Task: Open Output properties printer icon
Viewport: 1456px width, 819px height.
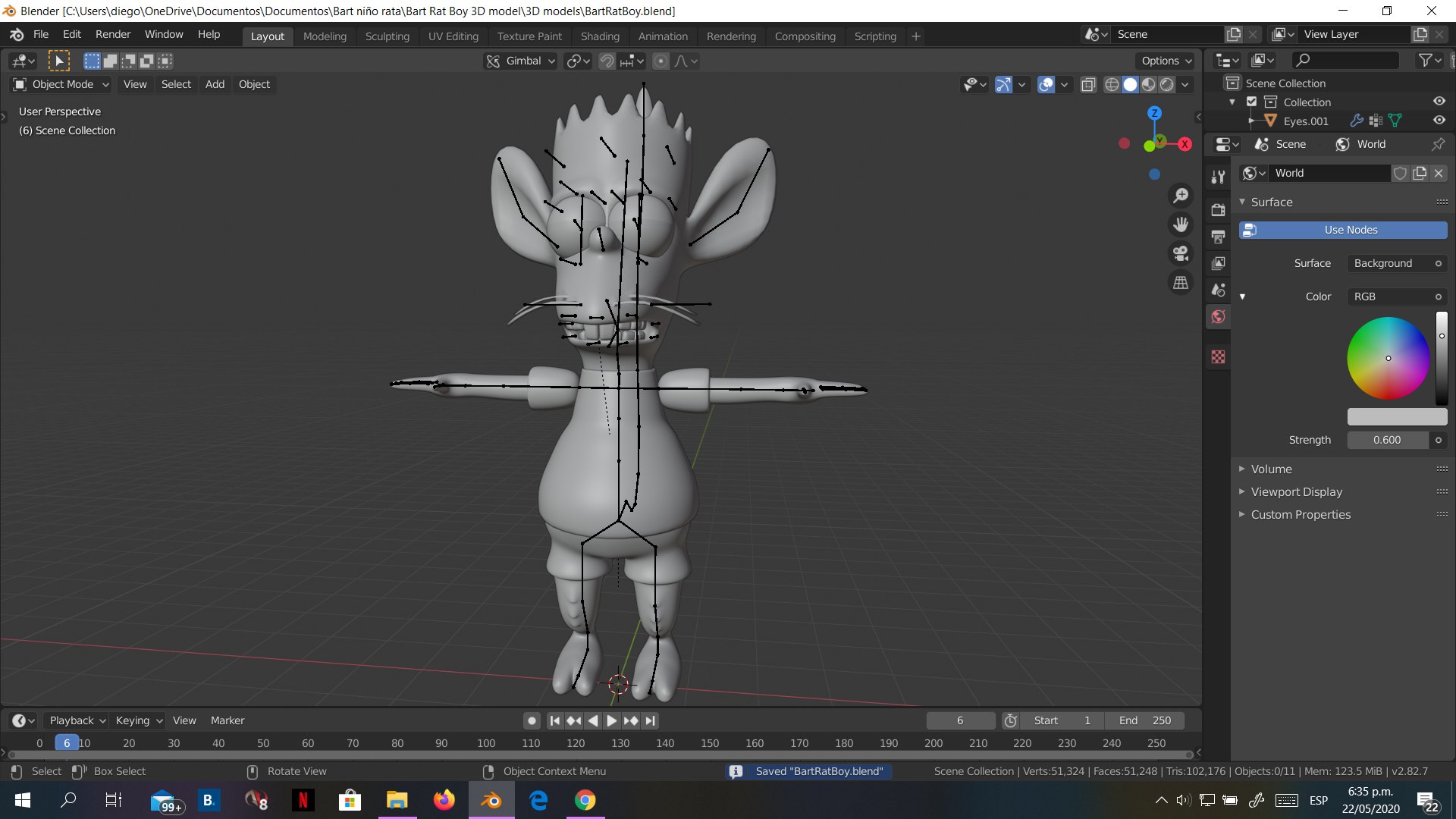Action: 1218,237
